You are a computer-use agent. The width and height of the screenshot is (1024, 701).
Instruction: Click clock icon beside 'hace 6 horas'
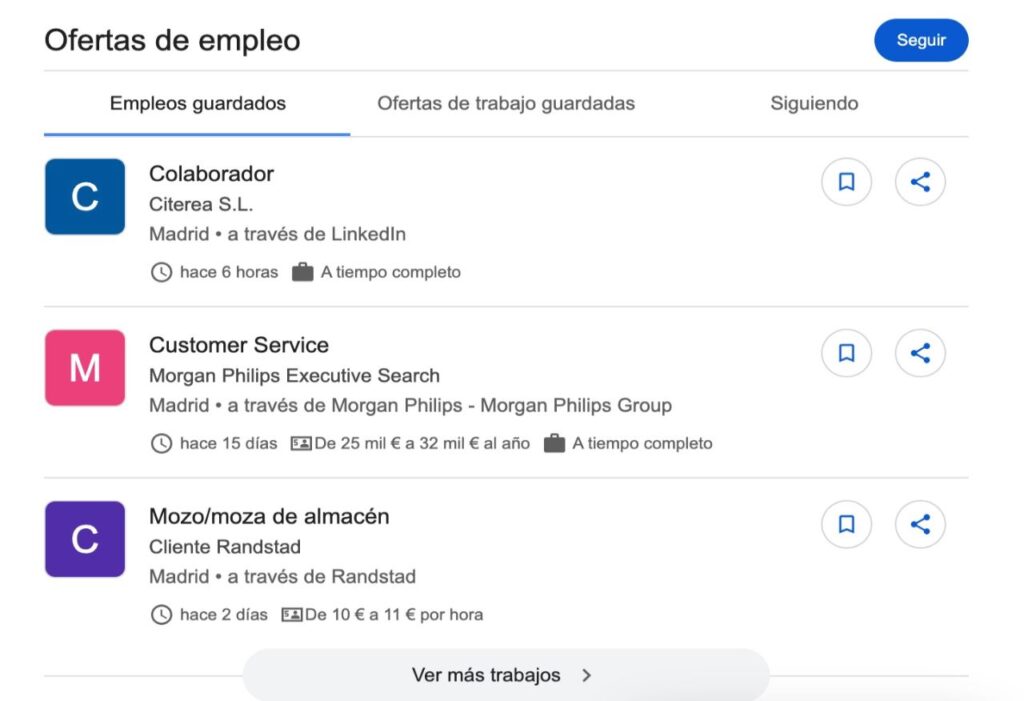click(x=161, y=272)
